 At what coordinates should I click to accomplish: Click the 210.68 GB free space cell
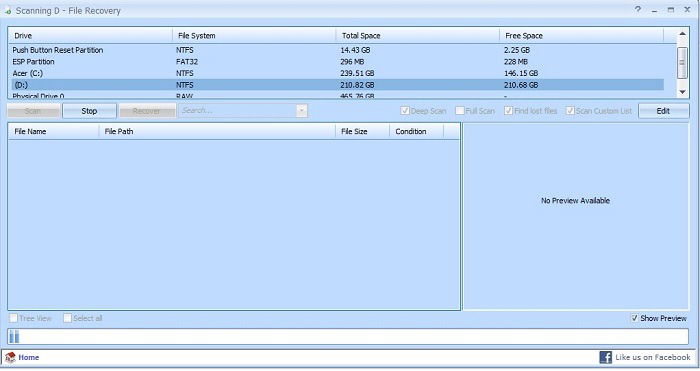(521, 85)
